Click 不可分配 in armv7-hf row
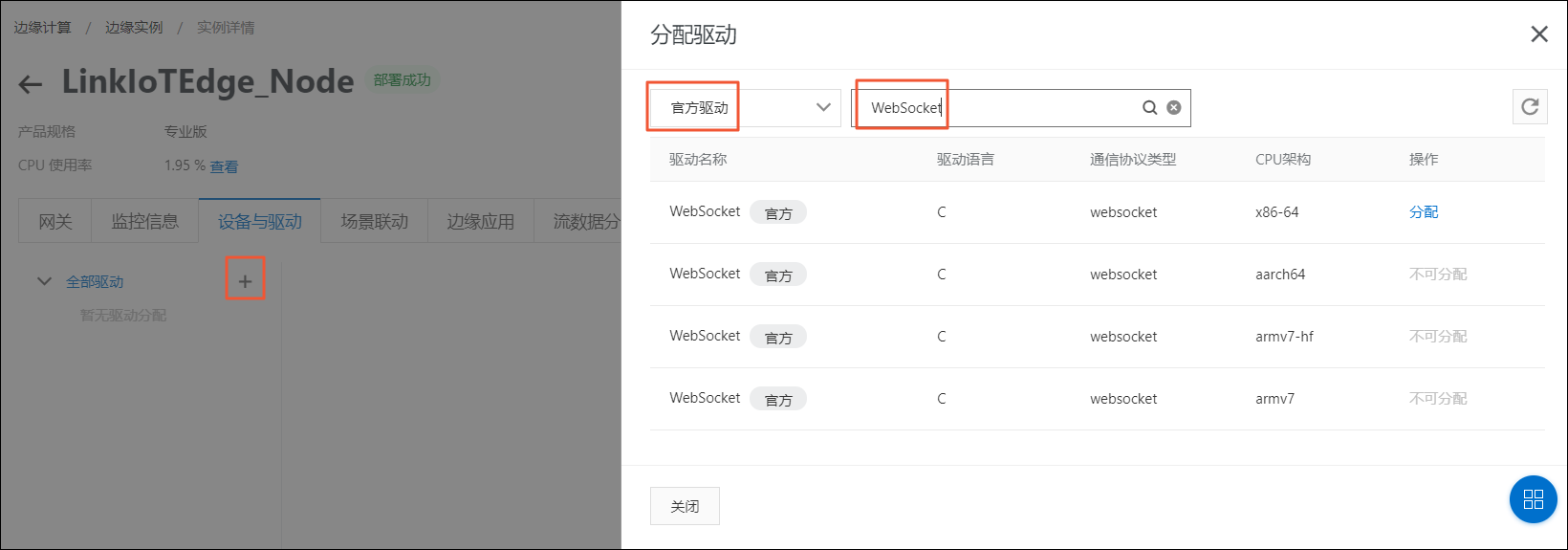Viewport: 1568px width, 550px height. click(1438, 337)
